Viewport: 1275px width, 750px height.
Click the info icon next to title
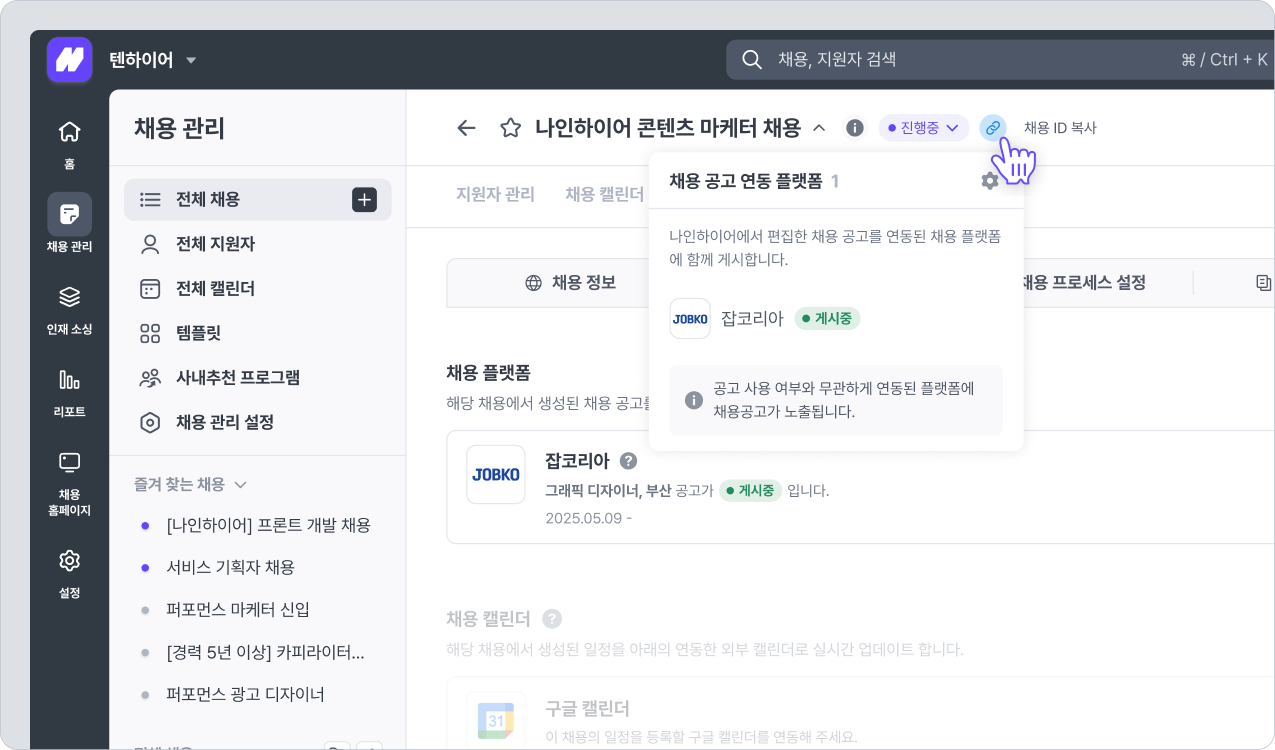point(855,128)
